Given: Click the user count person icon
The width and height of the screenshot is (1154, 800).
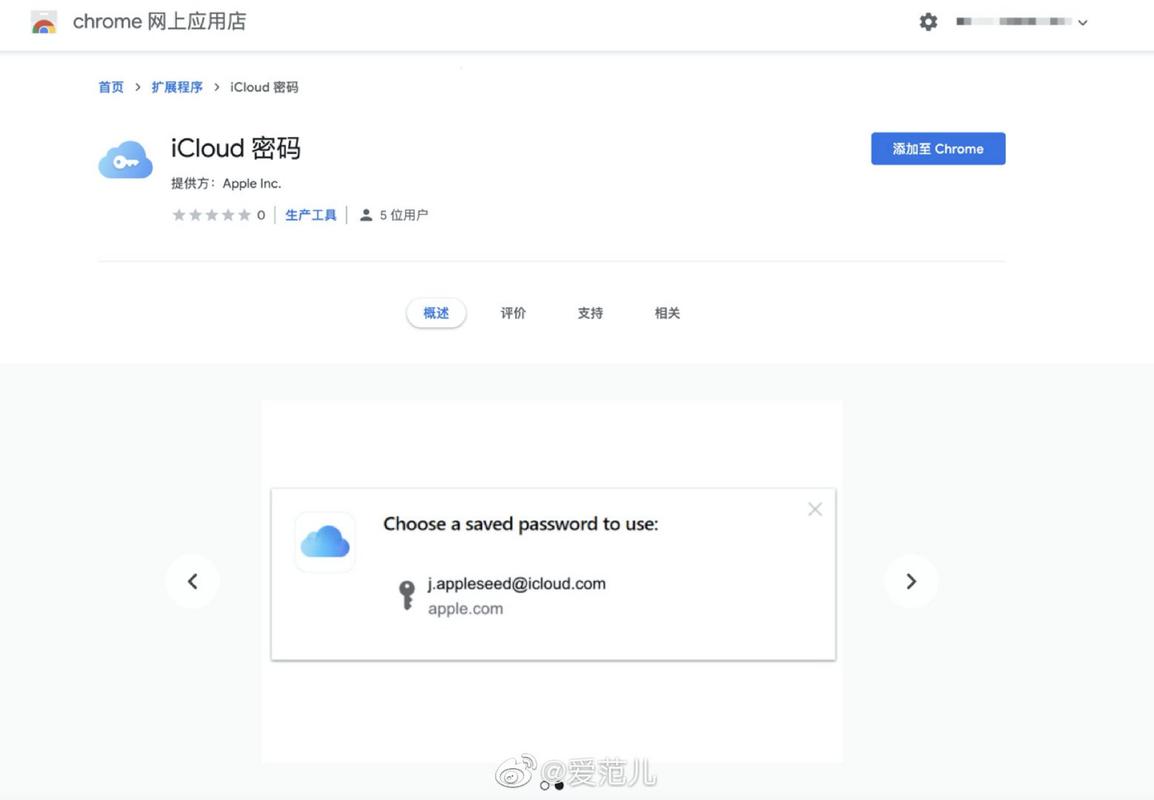Looking at the screenshot, I should (x=366, y=215).
